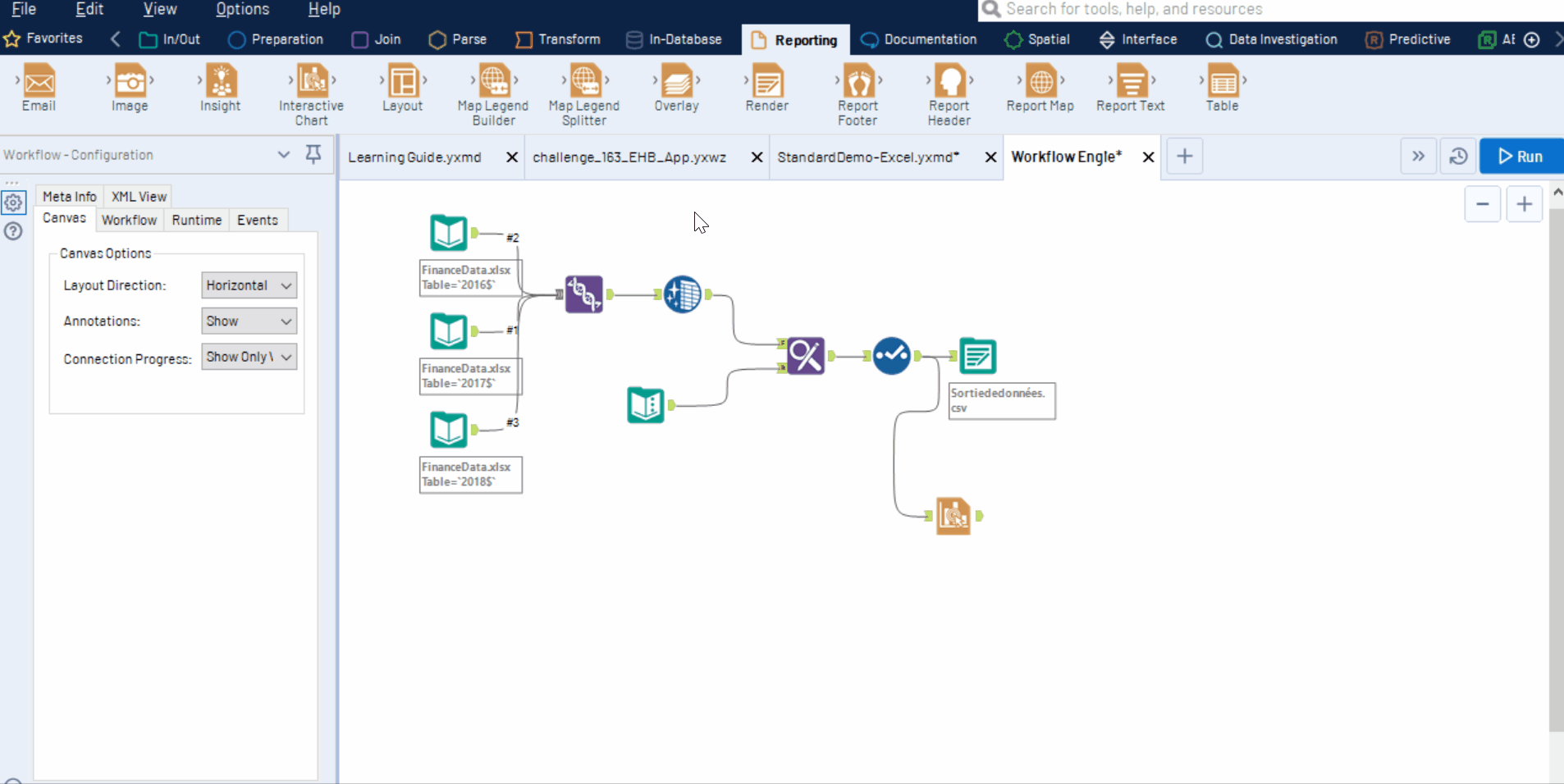Pin the Workflow-Configuration panel
Viewport: 1564px width, 784px height.
point(313,154)
